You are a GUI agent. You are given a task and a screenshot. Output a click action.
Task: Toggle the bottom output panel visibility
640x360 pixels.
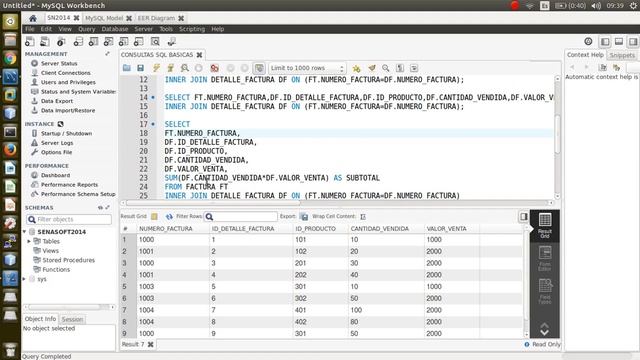coord(619,42)
